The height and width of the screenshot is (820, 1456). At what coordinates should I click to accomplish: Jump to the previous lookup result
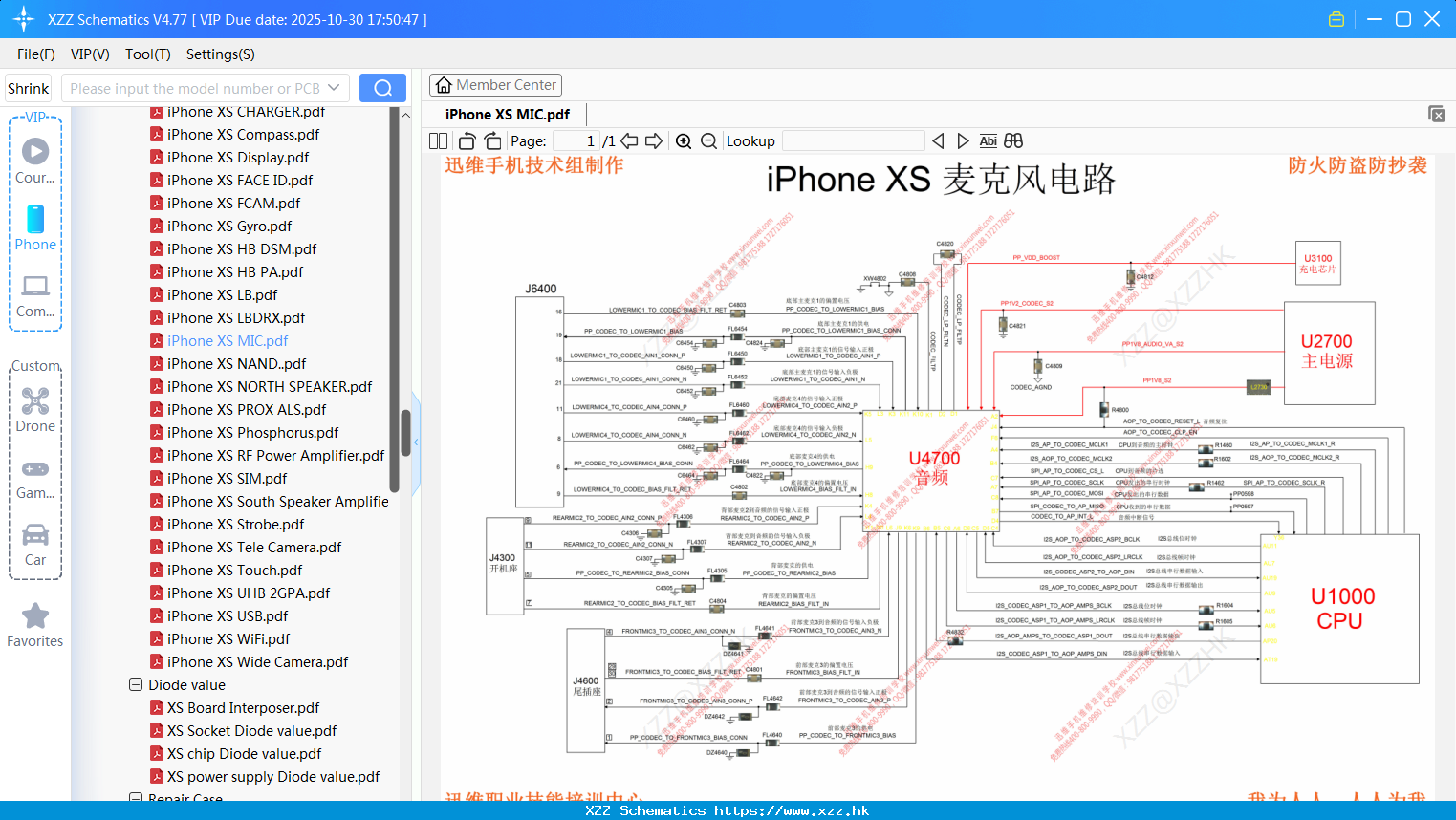tap(938, 140)
